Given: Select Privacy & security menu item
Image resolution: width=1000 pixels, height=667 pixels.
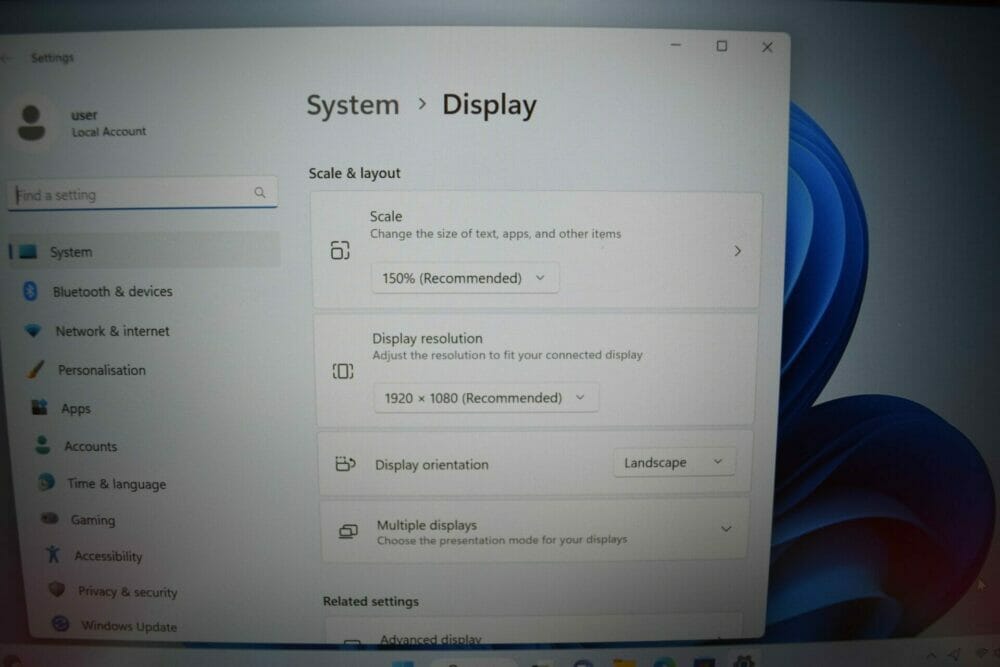Looking at the screenshot, I should point(128,592).
